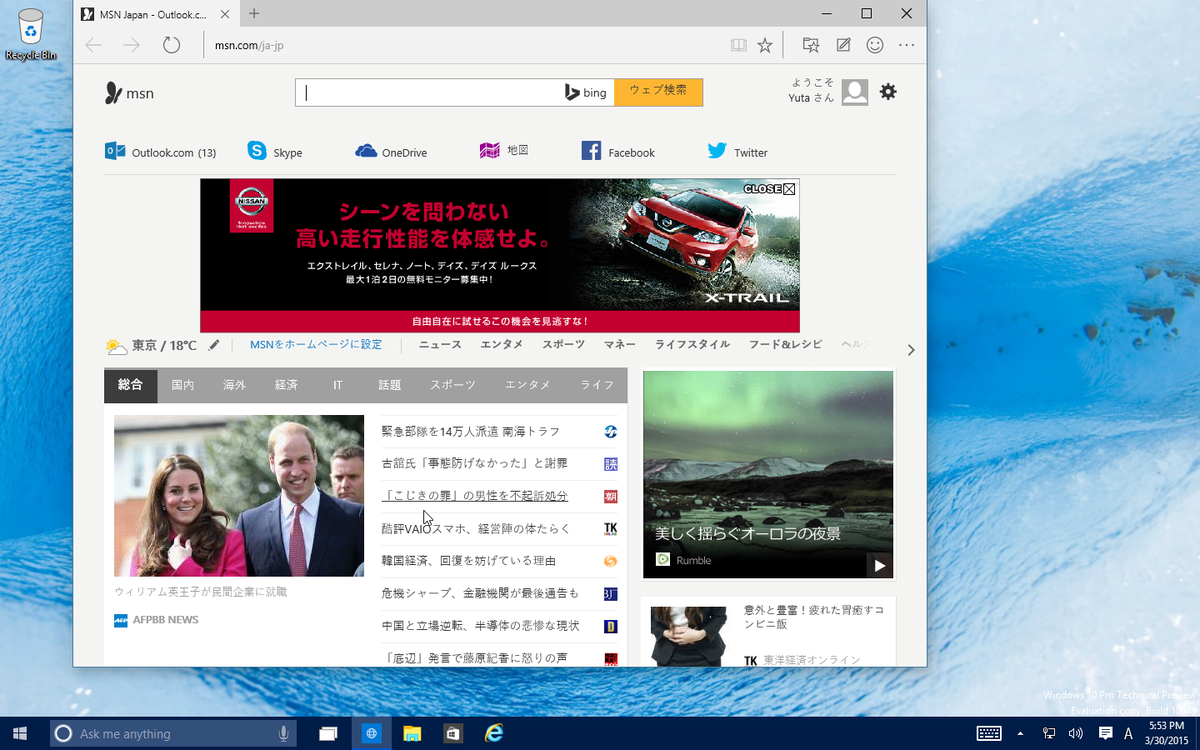Click Cortana microphone icon

pyautogui.click(x=284, y=734)
